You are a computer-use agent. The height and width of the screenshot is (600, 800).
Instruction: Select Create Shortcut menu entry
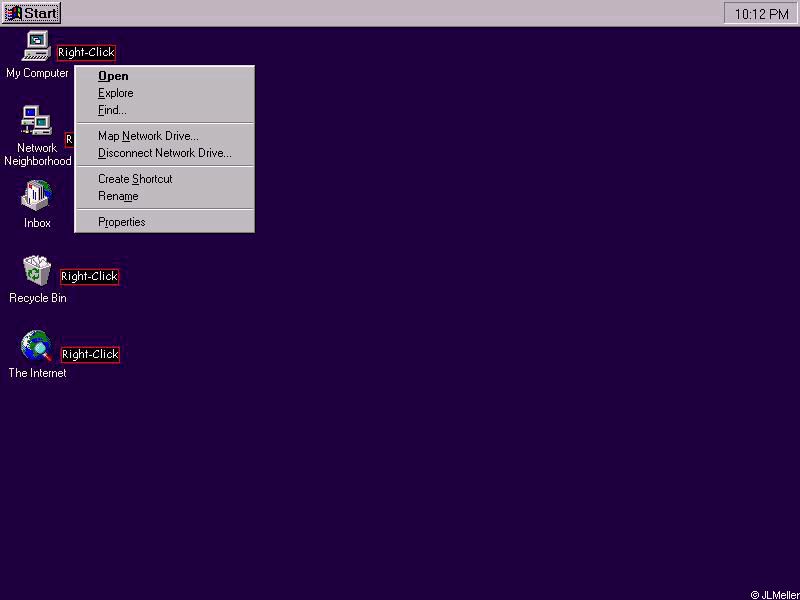pyautogui.click(x=165, y=179)
